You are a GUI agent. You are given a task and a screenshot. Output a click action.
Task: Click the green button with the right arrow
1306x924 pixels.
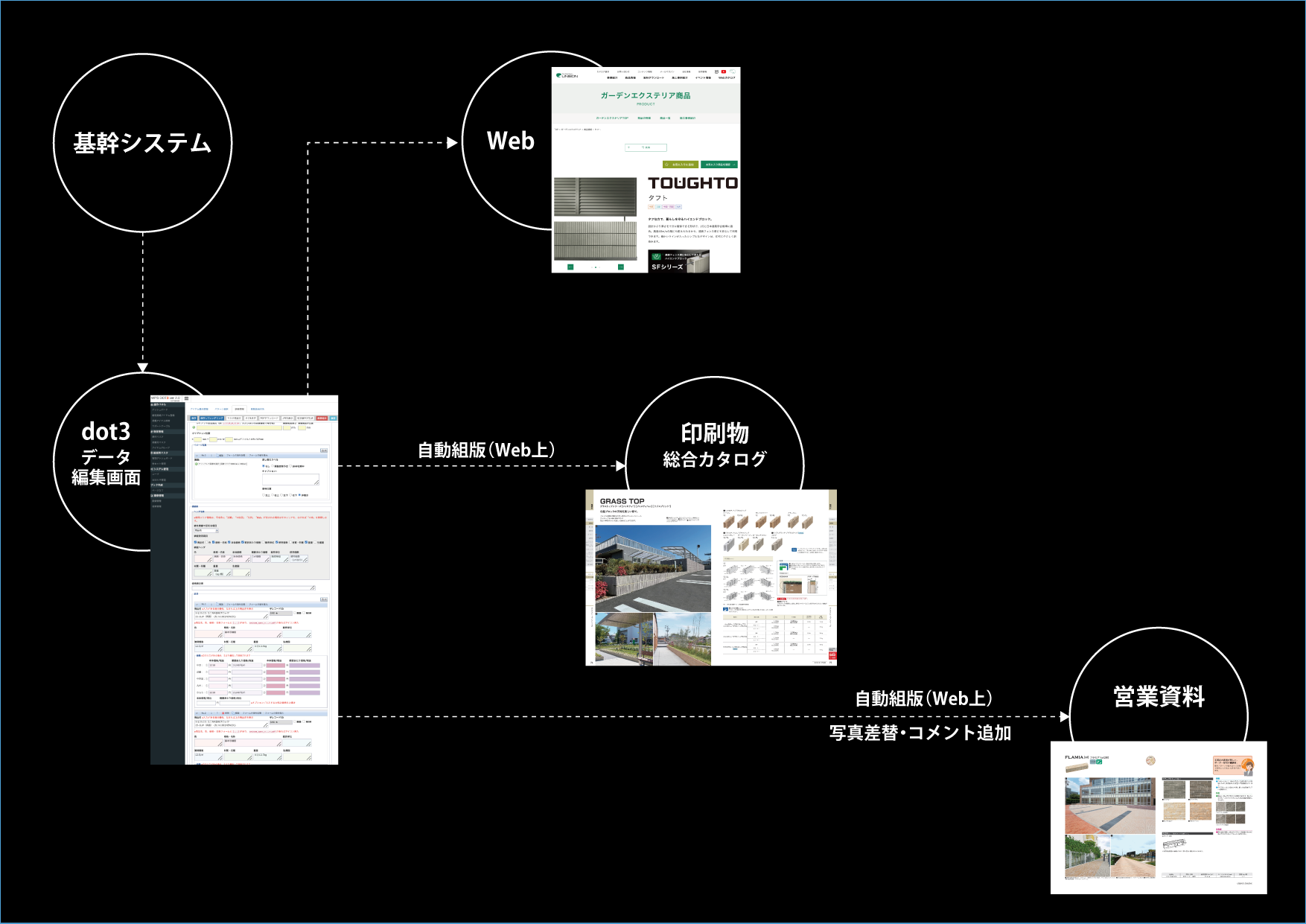tap(719, 165)
